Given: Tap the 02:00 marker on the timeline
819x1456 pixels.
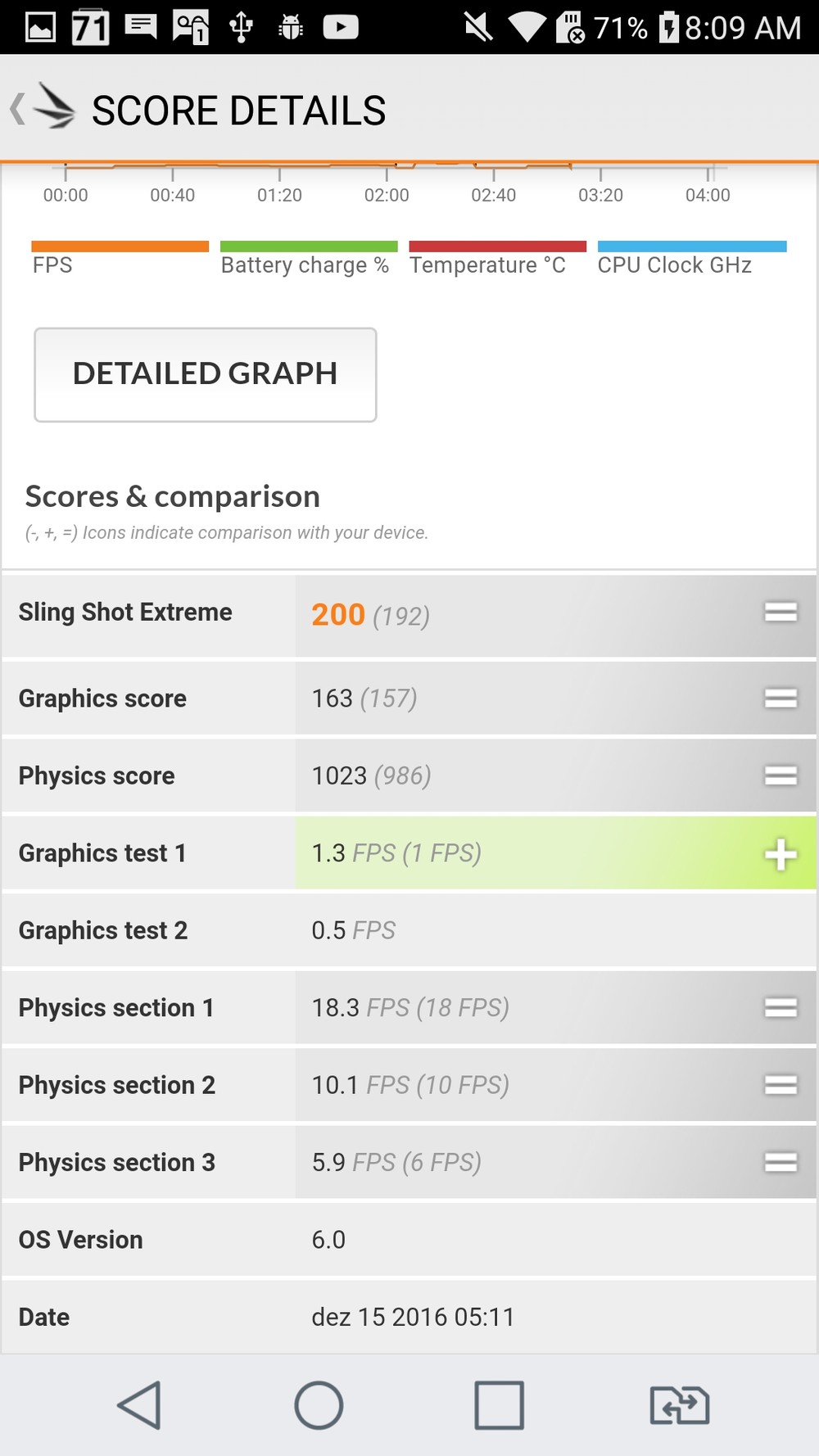Looking at the screenshot, I should (x=387, y=194).
